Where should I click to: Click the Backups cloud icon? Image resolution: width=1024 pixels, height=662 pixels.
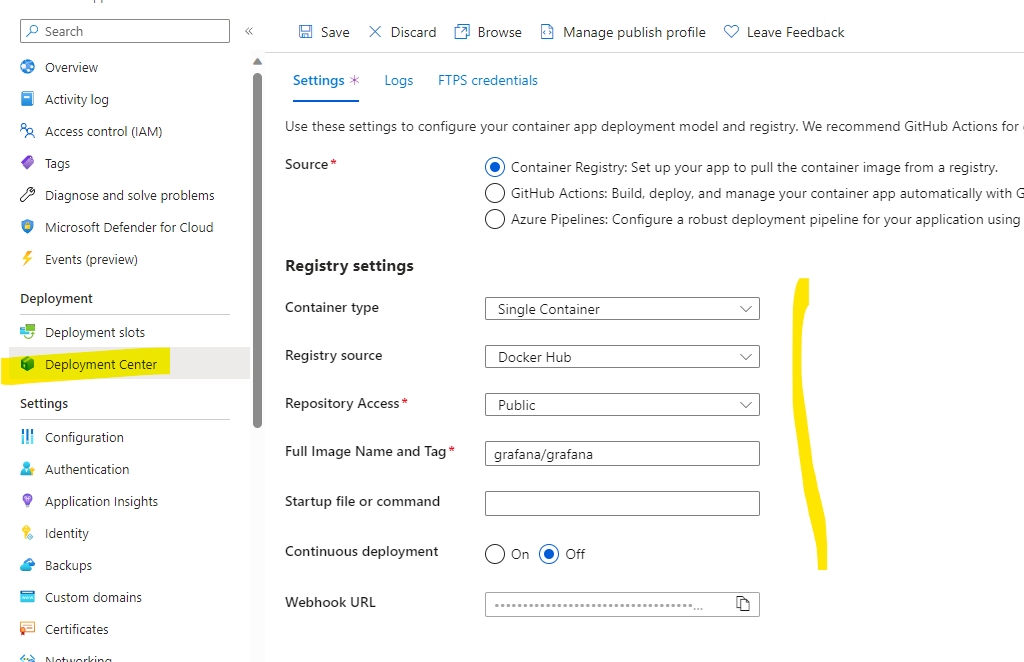coord(27,565)
